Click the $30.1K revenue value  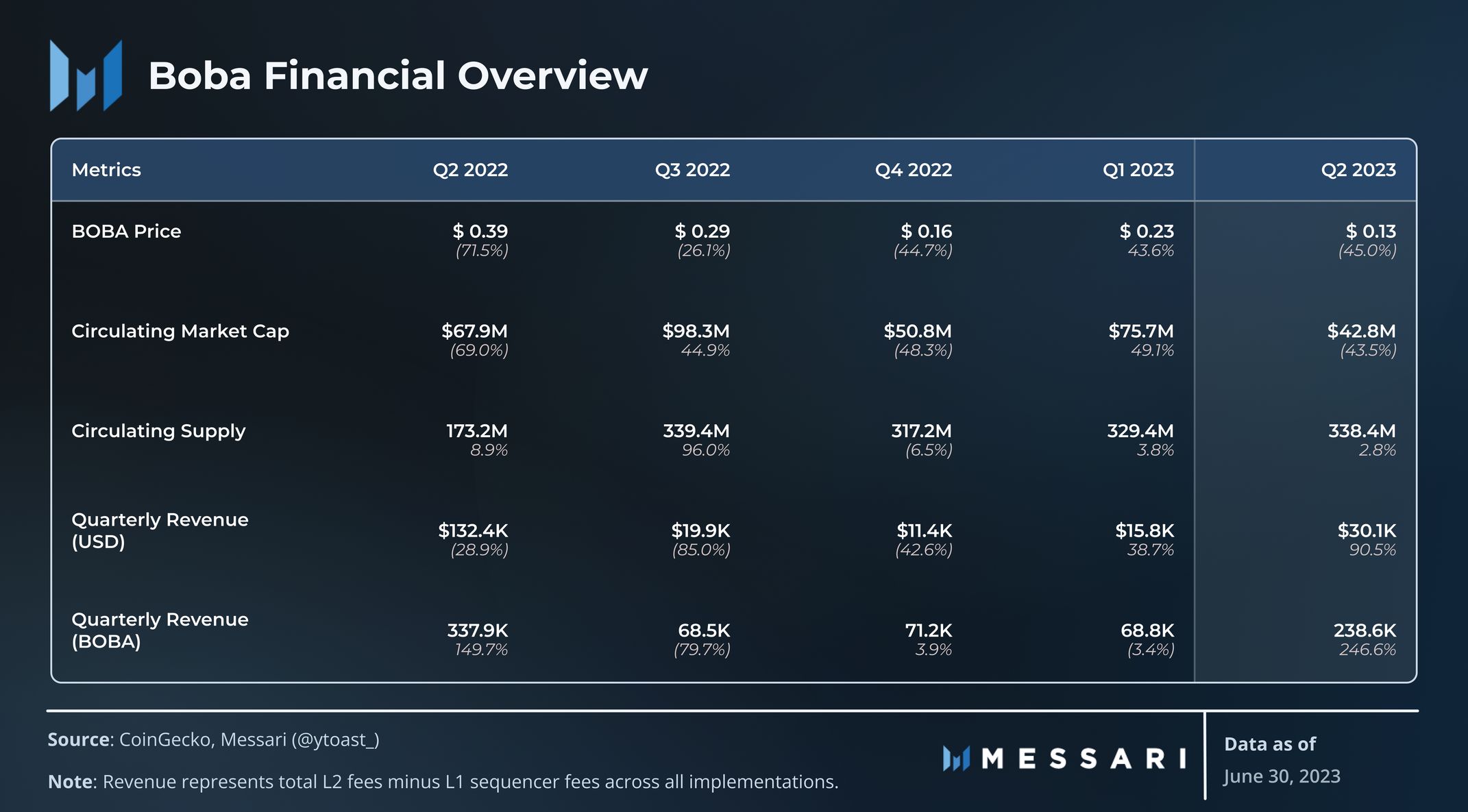[1367, 531]
